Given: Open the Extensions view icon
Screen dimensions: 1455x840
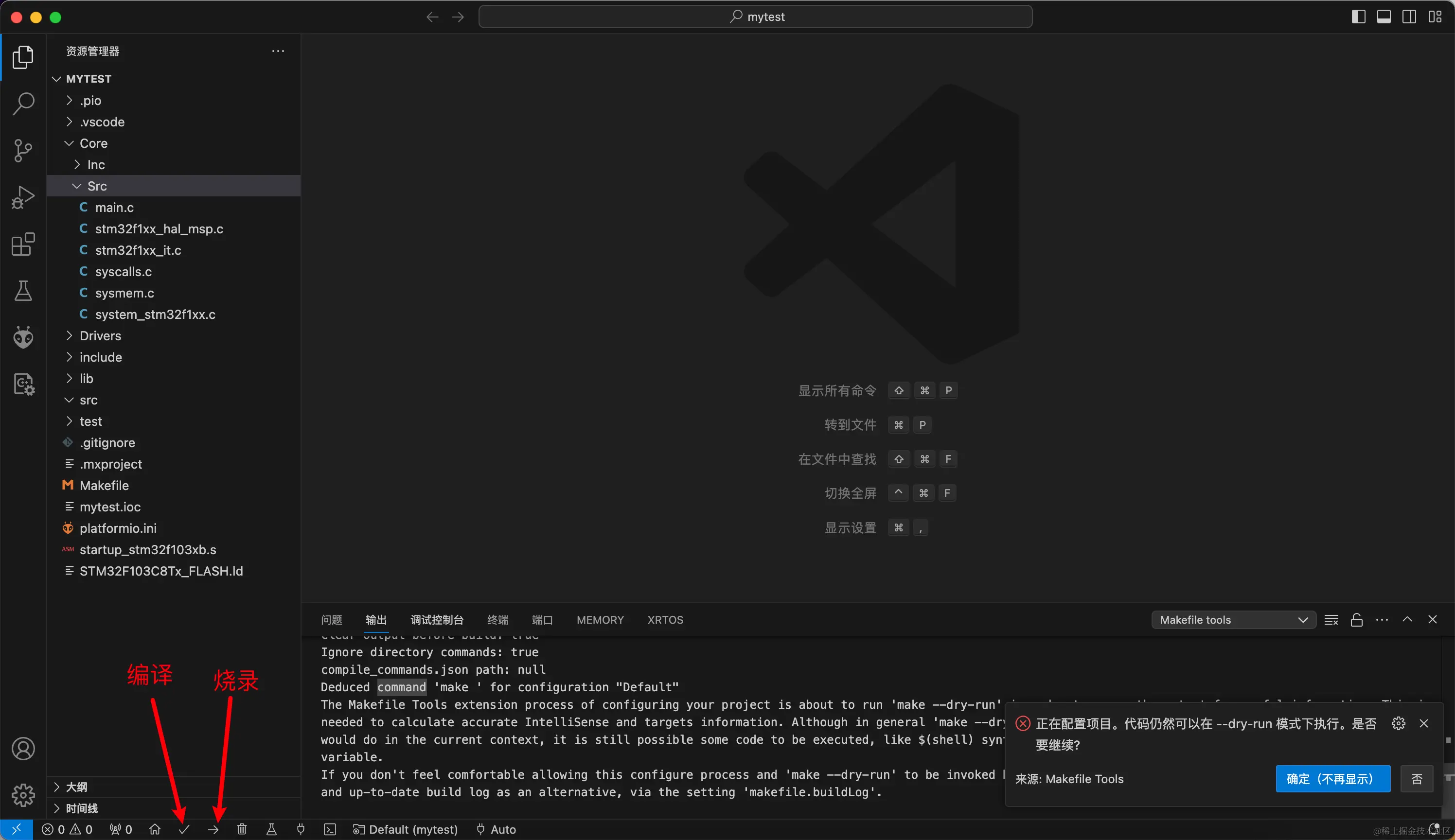Looking at the screenshot, I should (x=23, y=244).
